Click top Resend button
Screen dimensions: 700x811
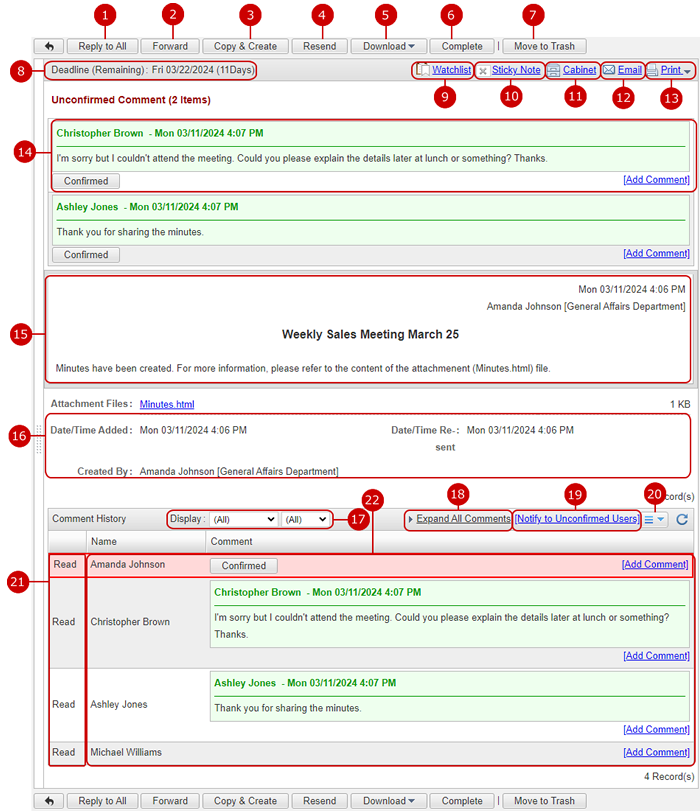[x=319, y=46]
